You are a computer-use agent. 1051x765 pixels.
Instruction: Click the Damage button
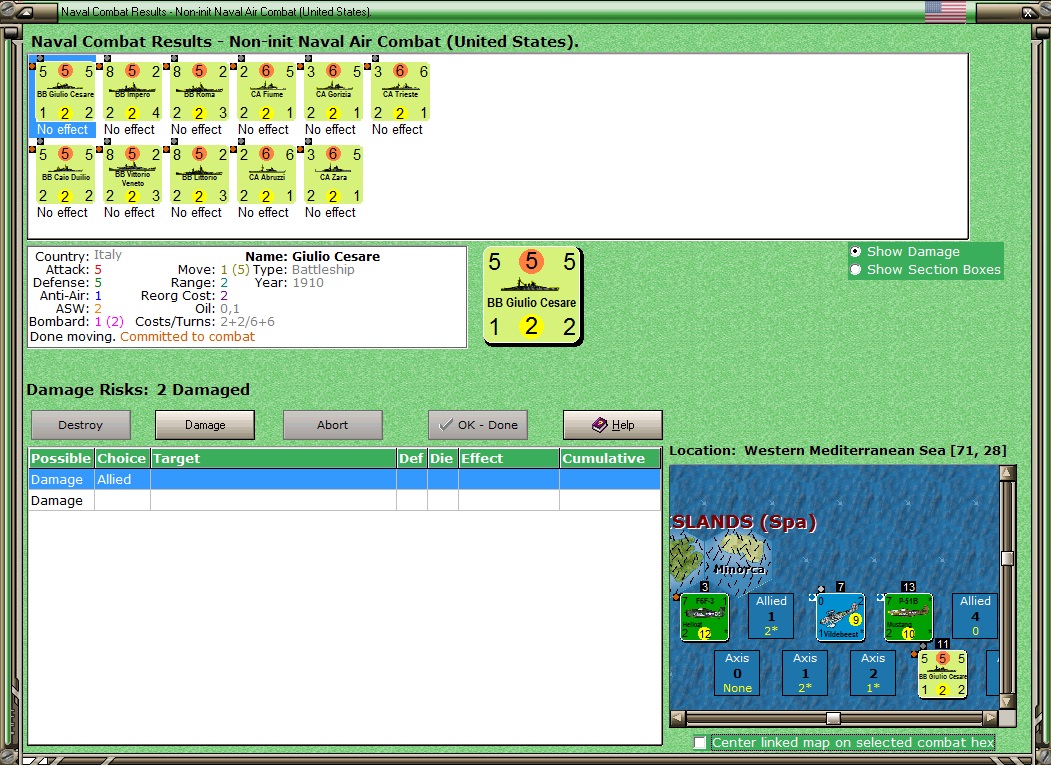(205, 425)
